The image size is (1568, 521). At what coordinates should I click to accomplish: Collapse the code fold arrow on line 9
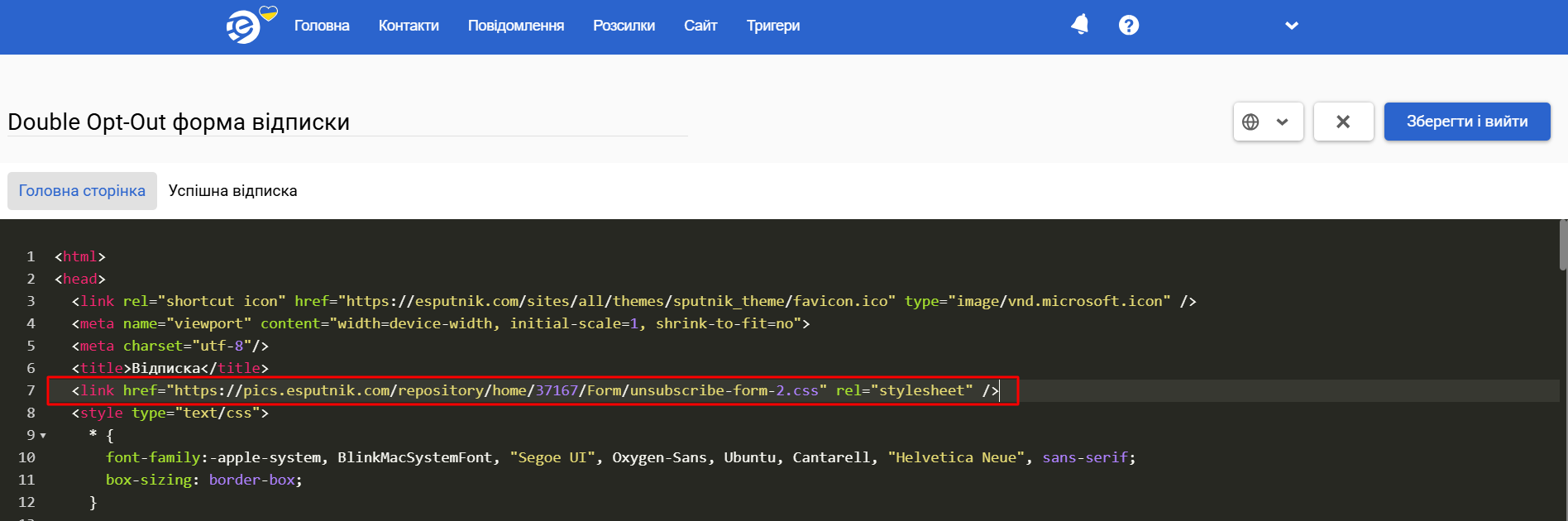(43, 435)
